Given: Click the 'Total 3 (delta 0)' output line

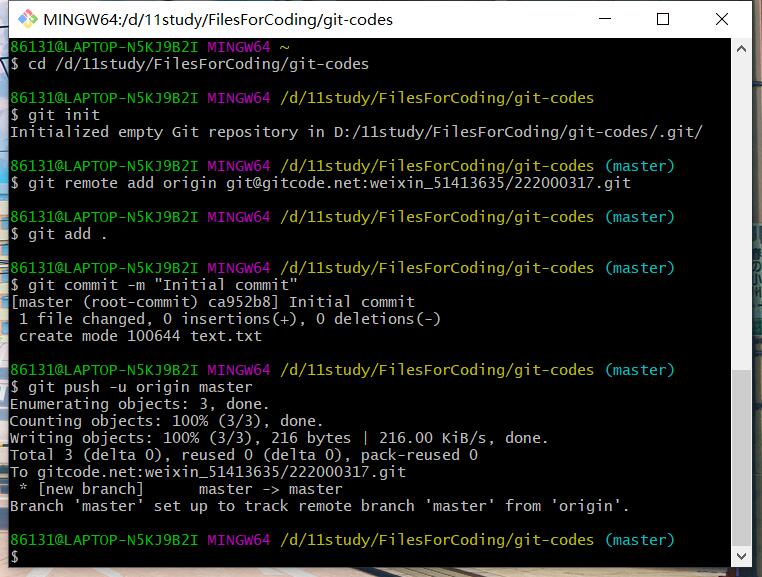Looking at the screenshot, I should (244, 455).
